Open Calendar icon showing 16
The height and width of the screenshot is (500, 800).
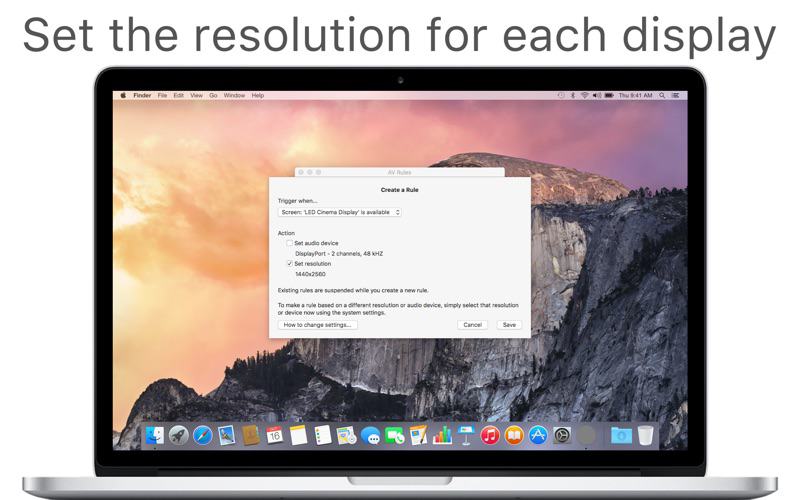pyautogui.click(x=274, y=435)
